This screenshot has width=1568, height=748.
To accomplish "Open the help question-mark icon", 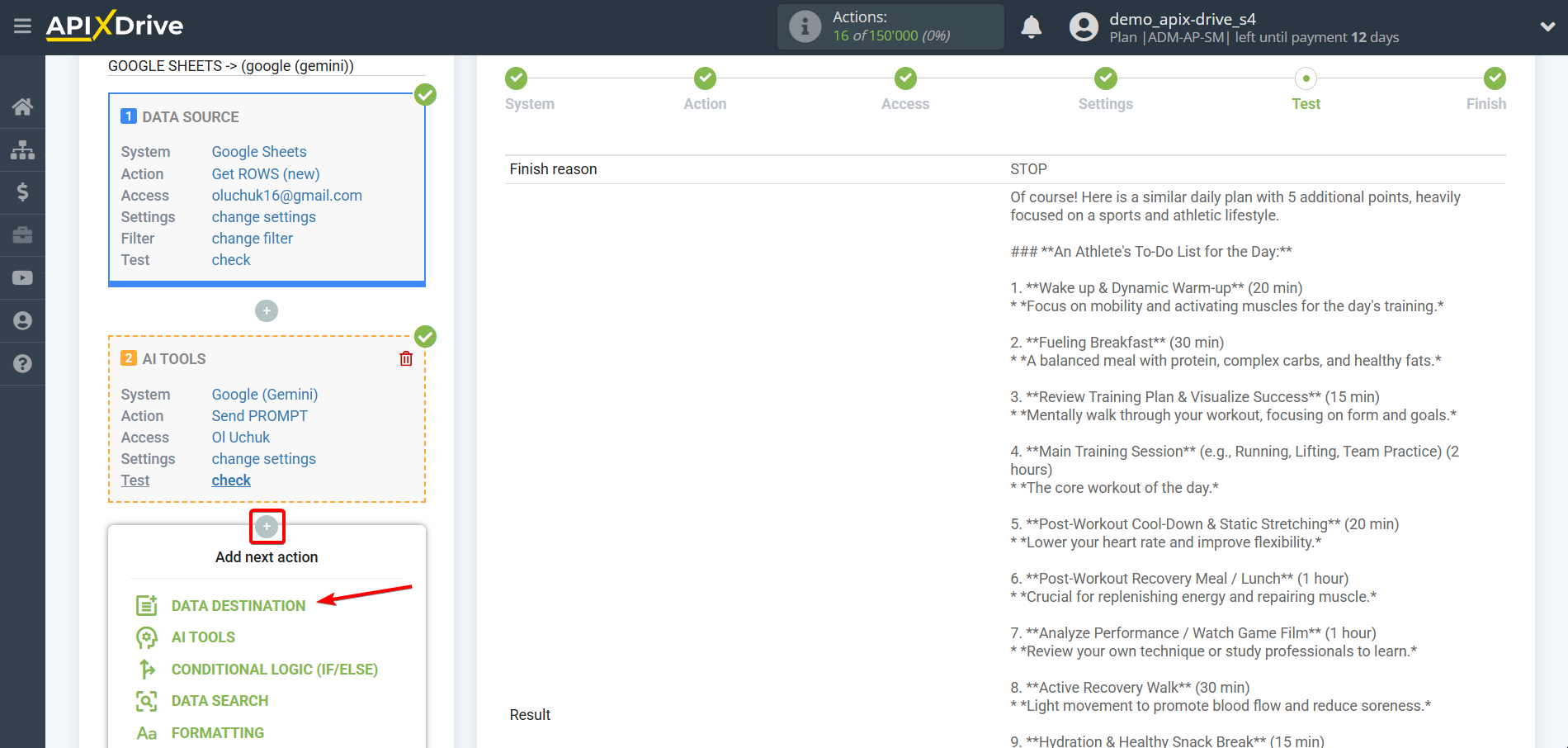I will pos(22,363).
